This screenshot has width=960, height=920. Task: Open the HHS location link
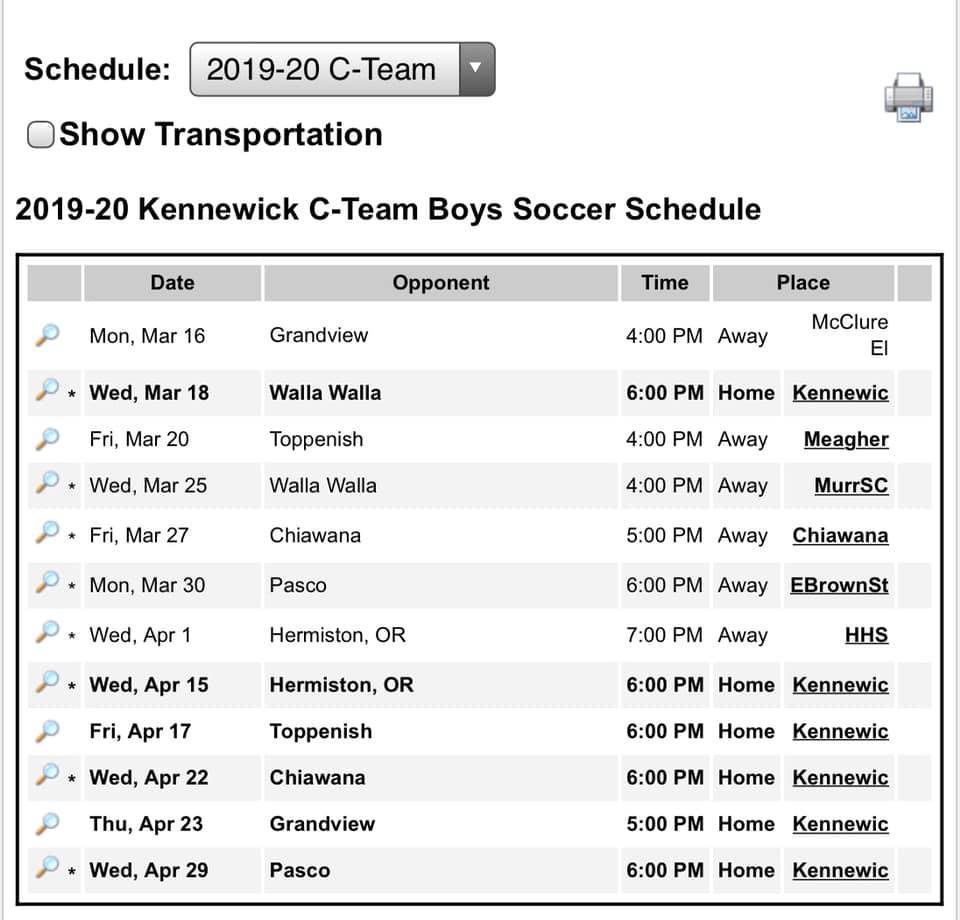point(866,635)
